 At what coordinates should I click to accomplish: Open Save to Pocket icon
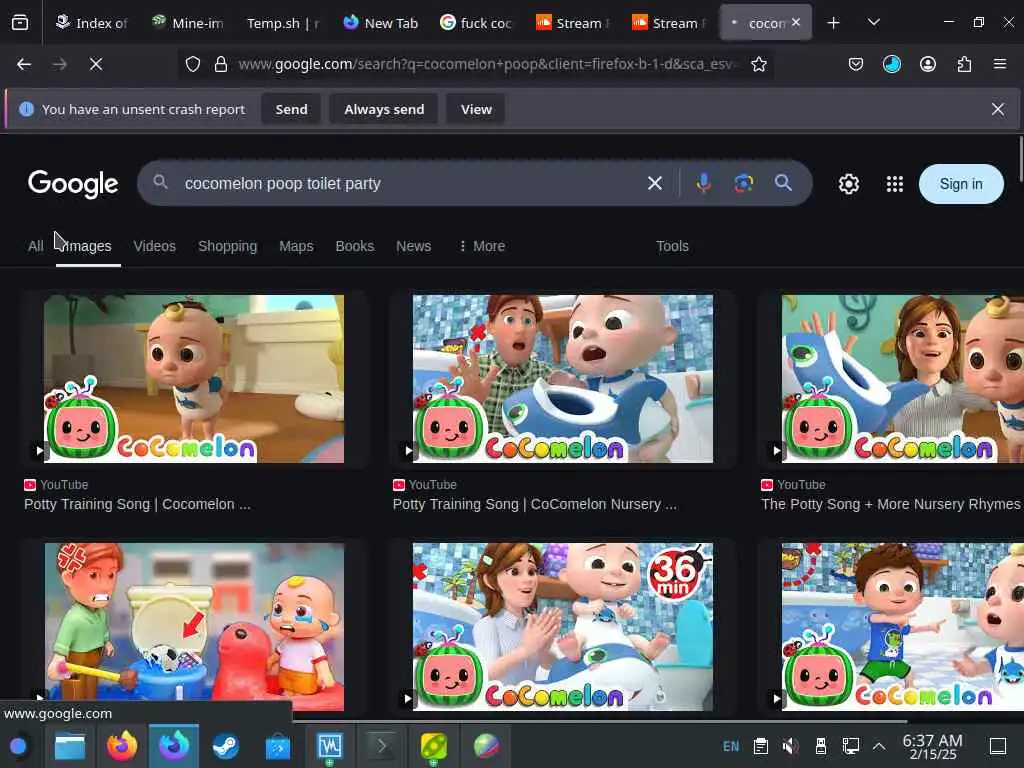[856, 64]
